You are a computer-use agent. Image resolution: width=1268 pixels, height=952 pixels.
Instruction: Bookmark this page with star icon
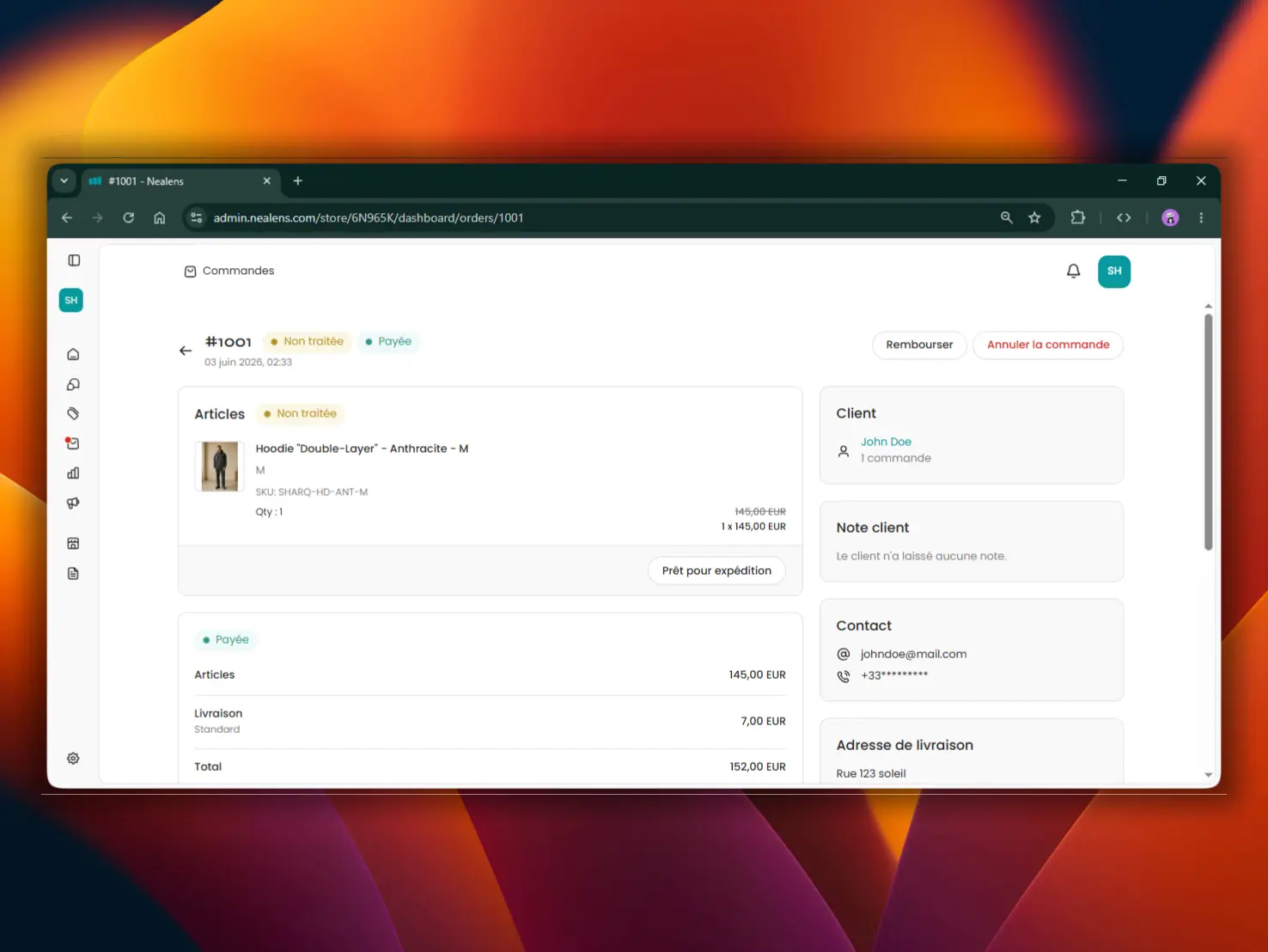click(x=1034, y=218)
